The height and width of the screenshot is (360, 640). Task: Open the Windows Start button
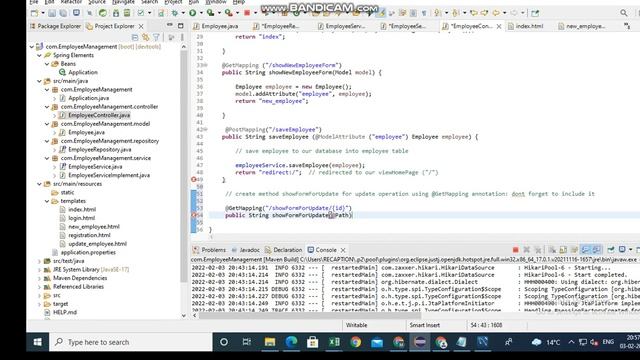point(38,342)
